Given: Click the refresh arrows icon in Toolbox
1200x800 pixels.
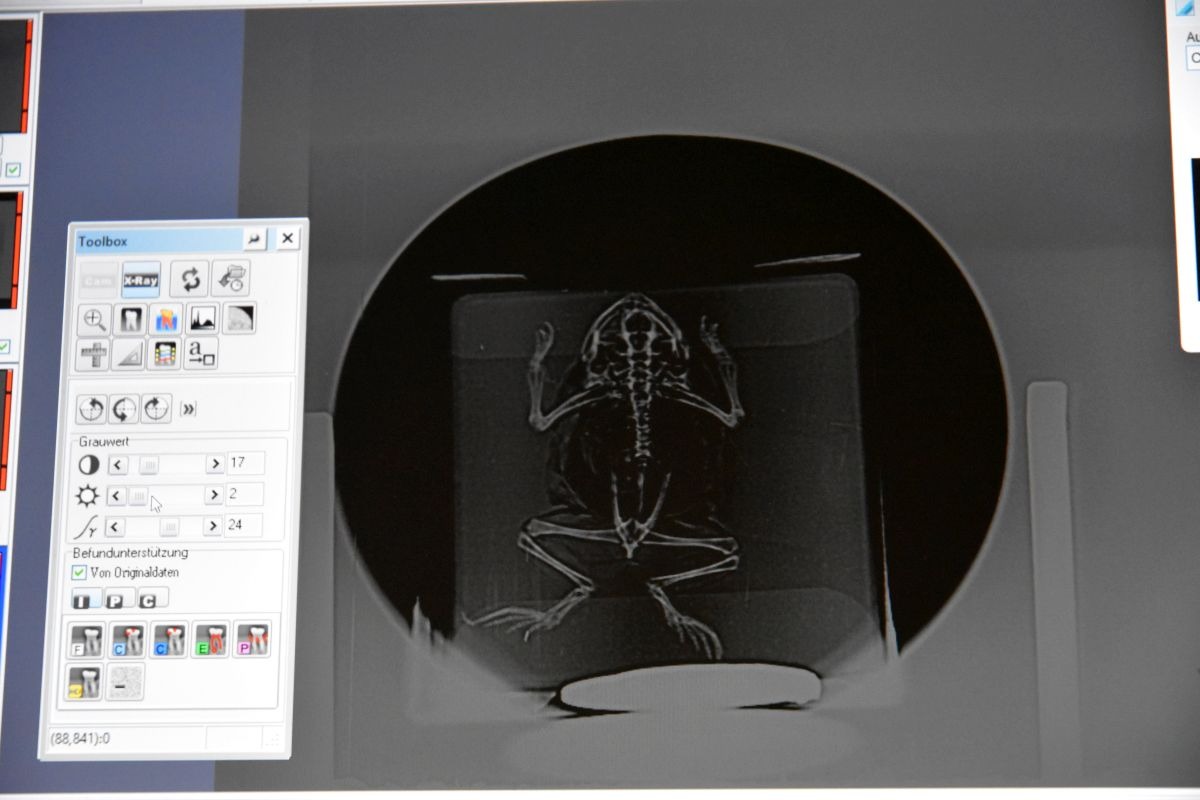Looking at the screenshot, I should click(188, 279).
